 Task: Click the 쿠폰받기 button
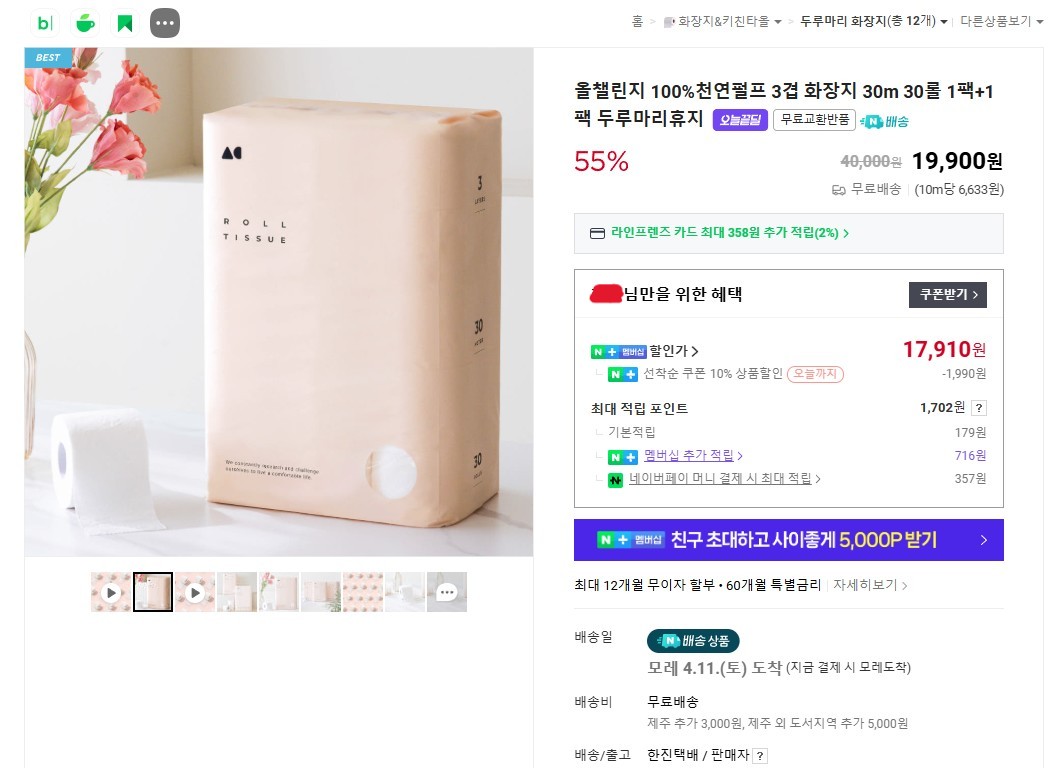click(948, 294)
